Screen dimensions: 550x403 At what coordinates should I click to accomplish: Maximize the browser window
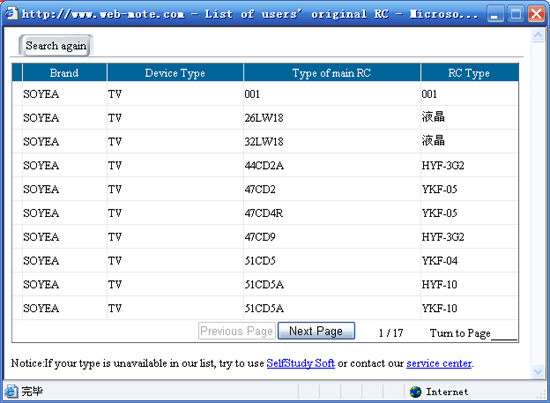(516, 14)
